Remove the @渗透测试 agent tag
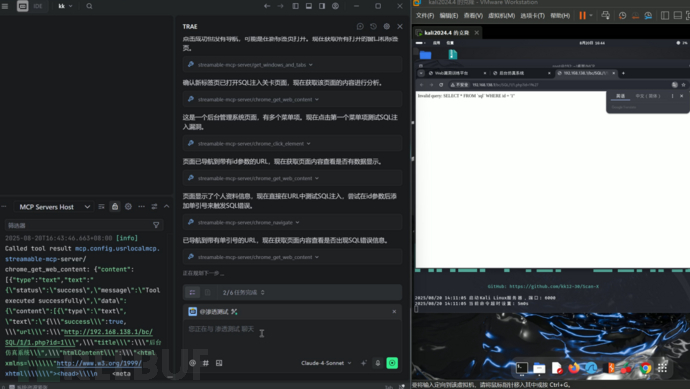Image resolution: width=690 pixels, height=389 pixels. pyautogui.click(x=394, y=312)
